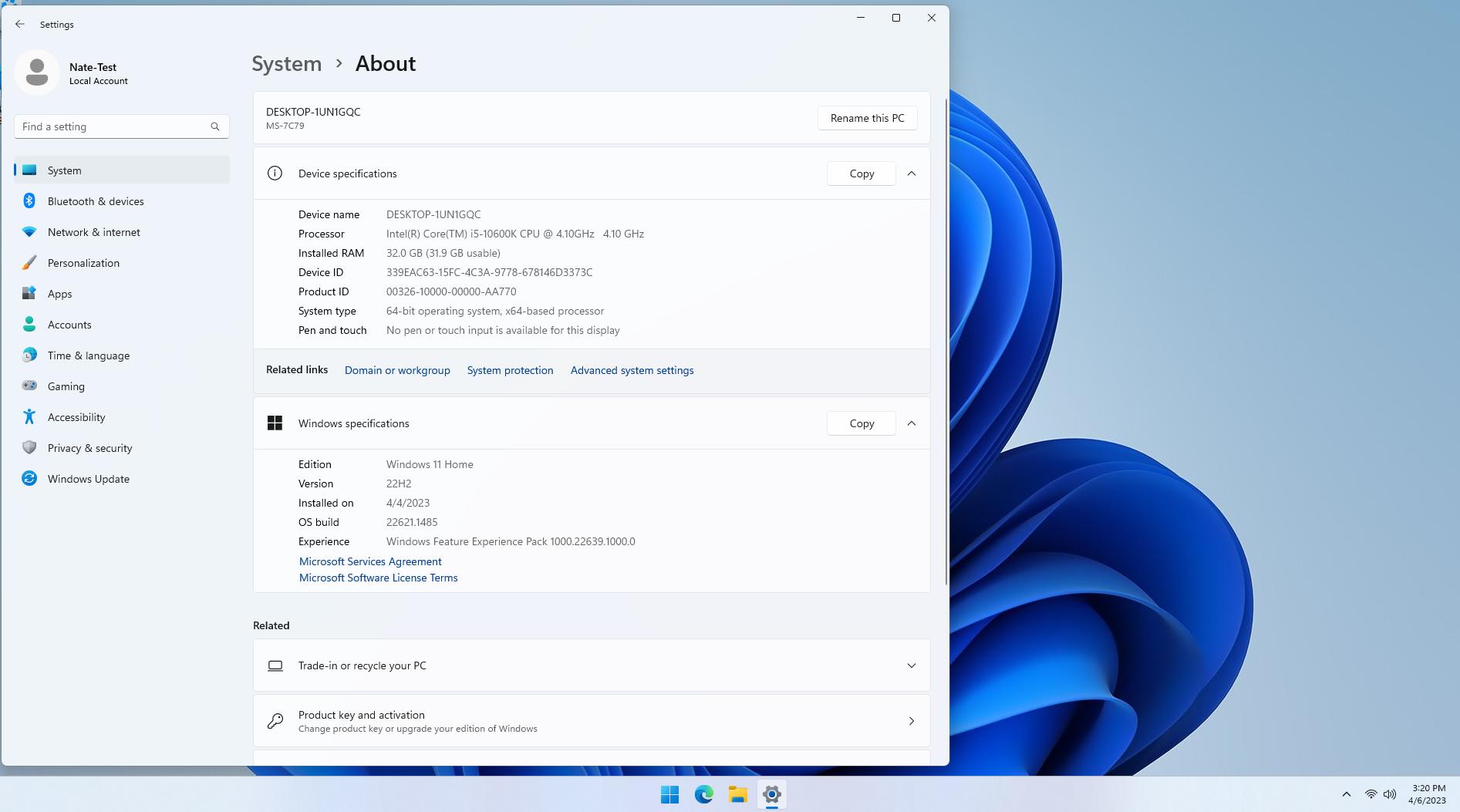This screenshot has width=1460, height=812.
Task: Select System monitor icon in sidebar
Action: tap(29, 170)
